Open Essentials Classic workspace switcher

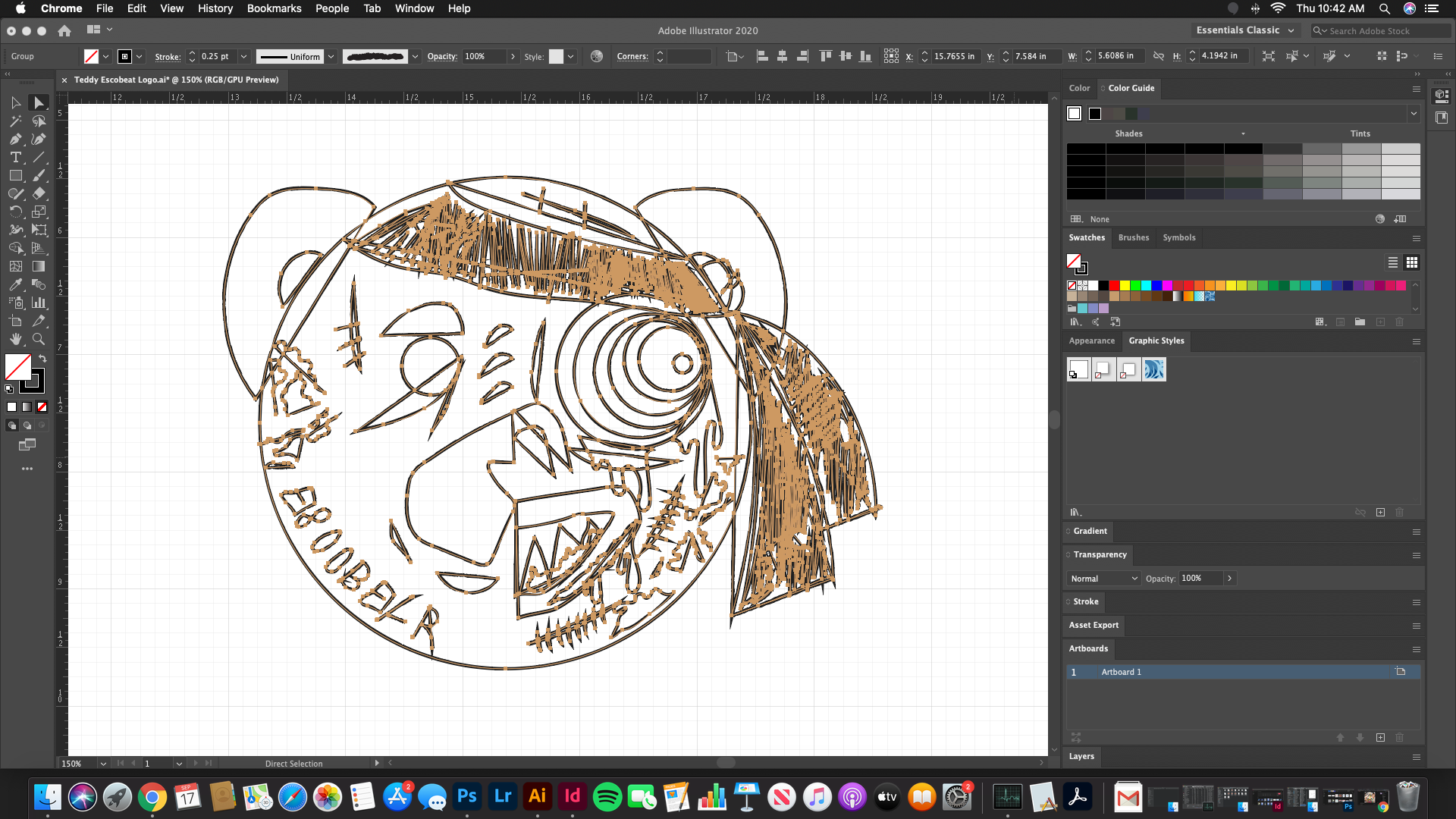[x=1245, y=30]
